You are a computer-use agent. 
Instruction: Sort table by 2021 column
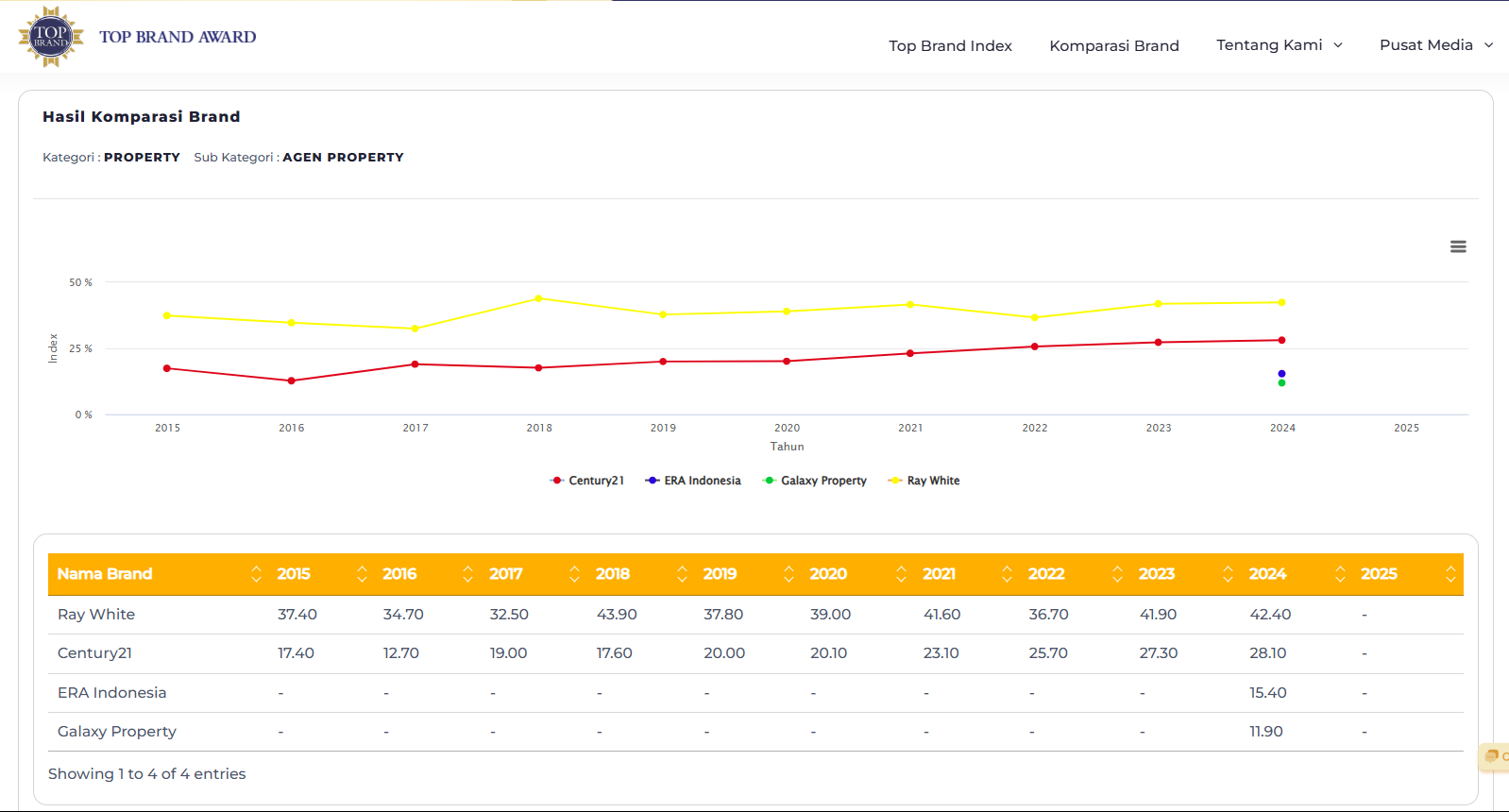tap(966, 574)
